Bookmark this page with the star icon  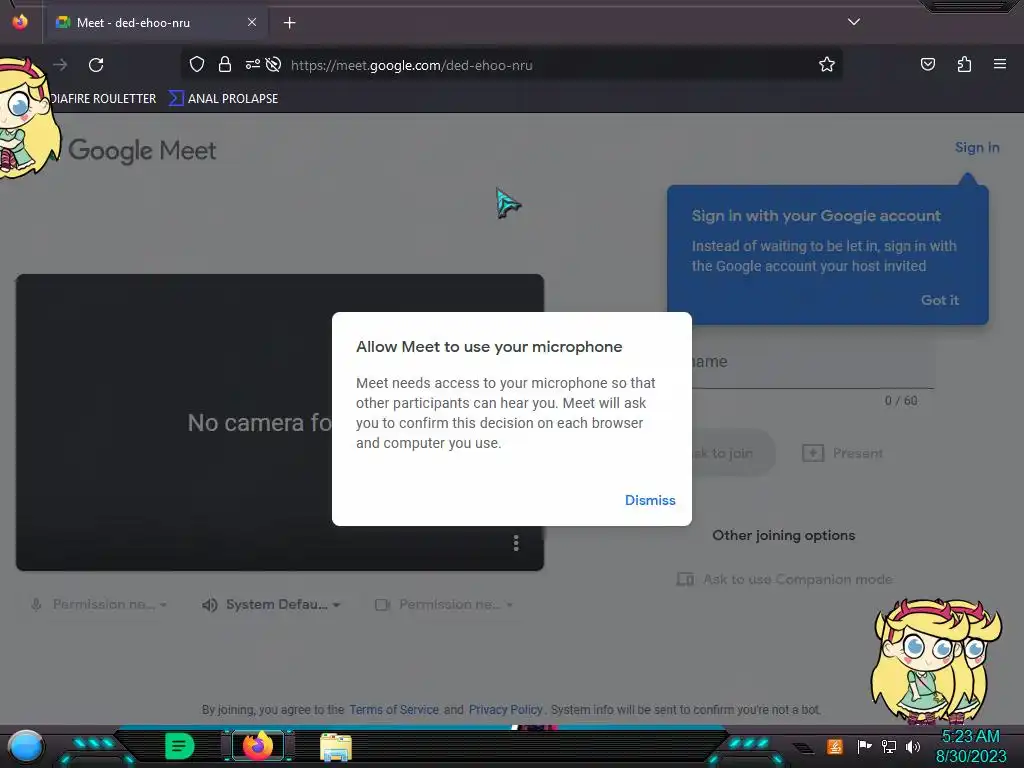coord(827,64)
